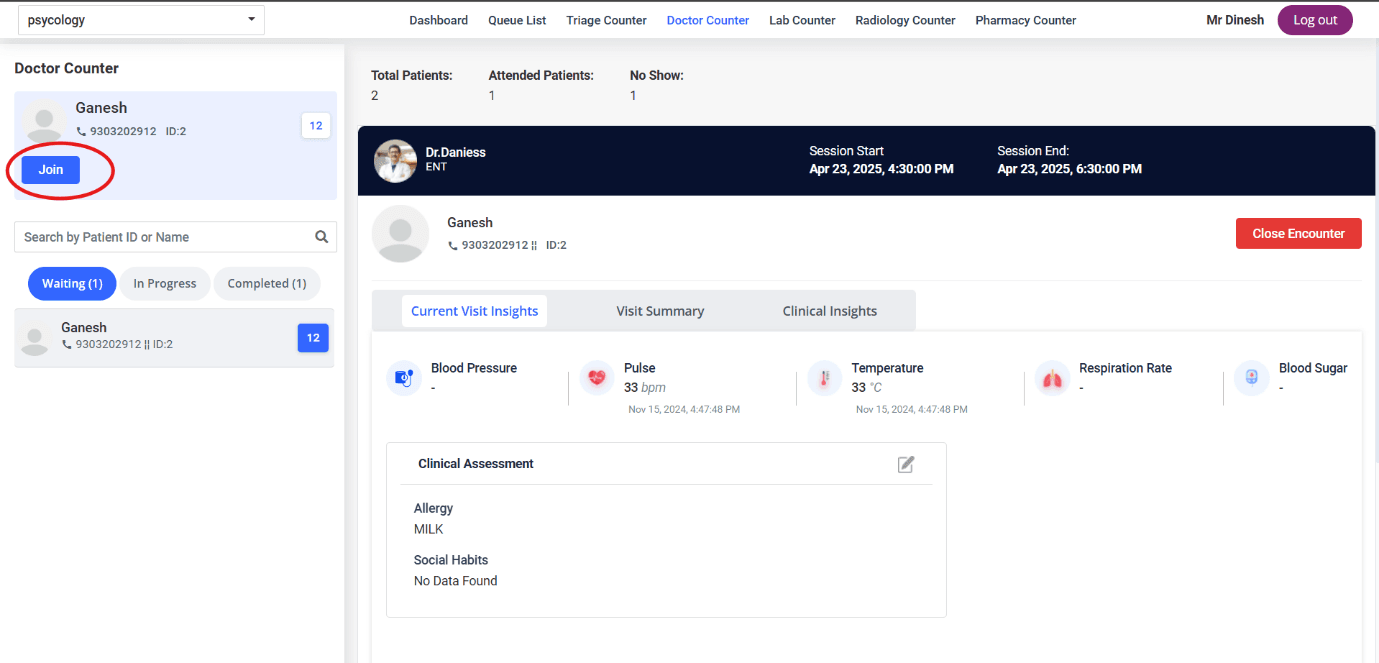1379x663 pixels.
Task: Select the Waiting (1) filter
Action: tap(72, 284)
